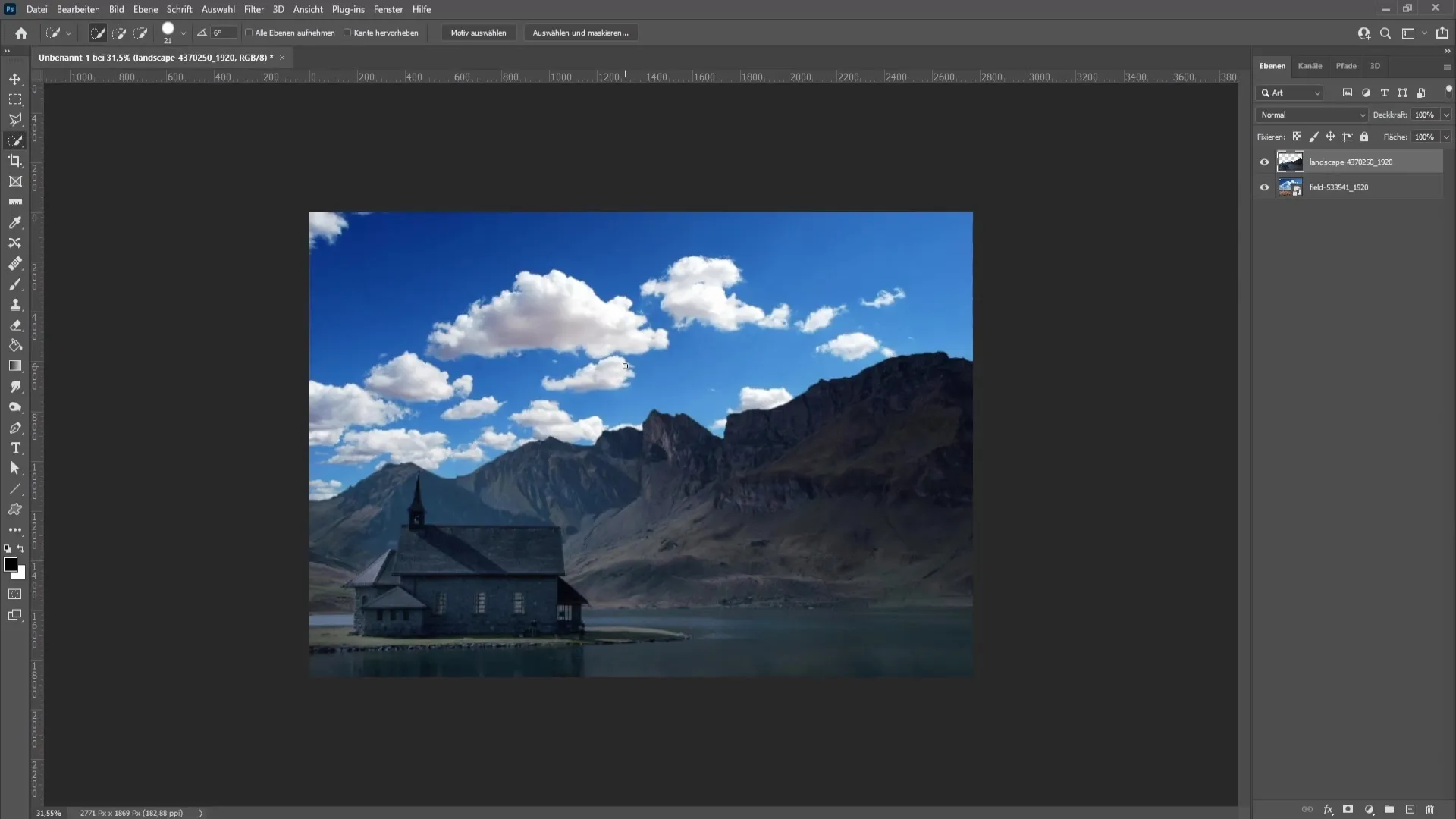Image resolution: width=1456 pixels, height=819 pixels.
Task: Toggle lock image pixels brush icon
Action: pyautogui.click(x=1313, y=136)
